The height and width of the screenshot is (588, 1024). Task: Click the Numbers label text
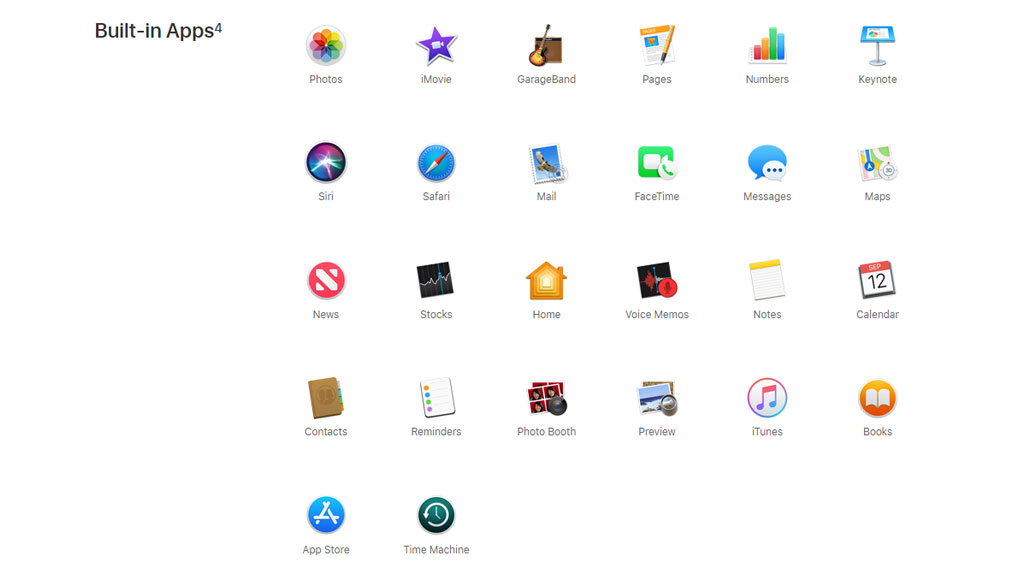767,79
